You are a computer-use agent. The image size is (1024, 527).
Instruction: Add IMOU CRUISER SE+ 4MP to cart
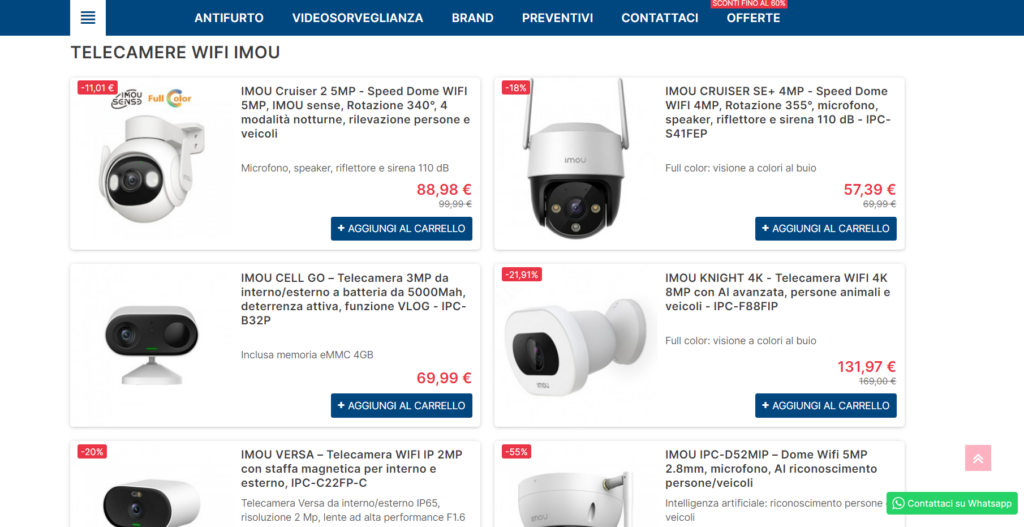point(825,229)
